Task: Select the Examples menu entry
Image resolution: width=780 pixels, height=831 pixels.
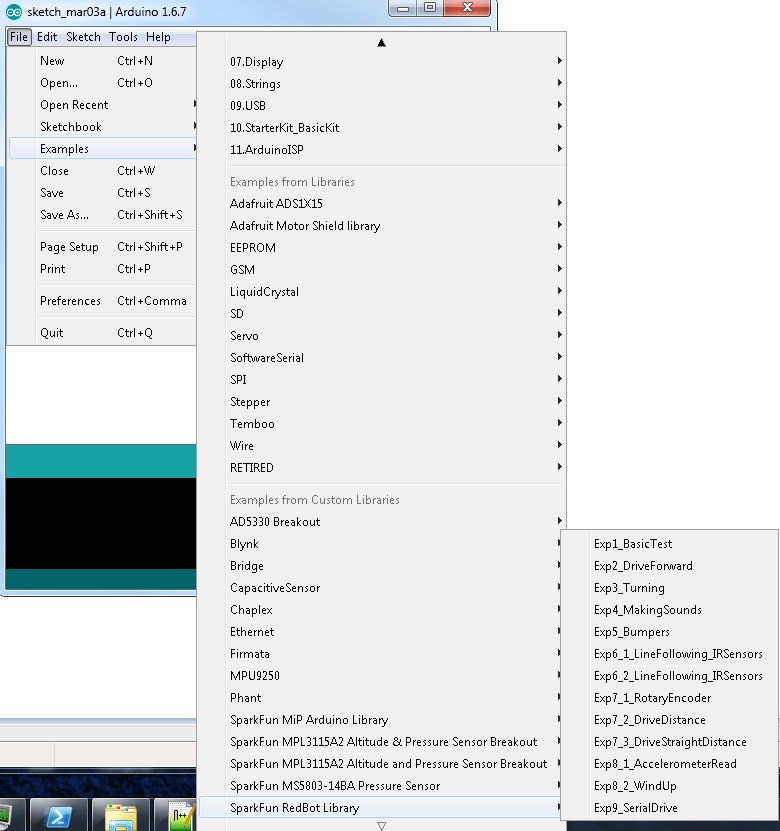Action: click(x=103, y=149)
